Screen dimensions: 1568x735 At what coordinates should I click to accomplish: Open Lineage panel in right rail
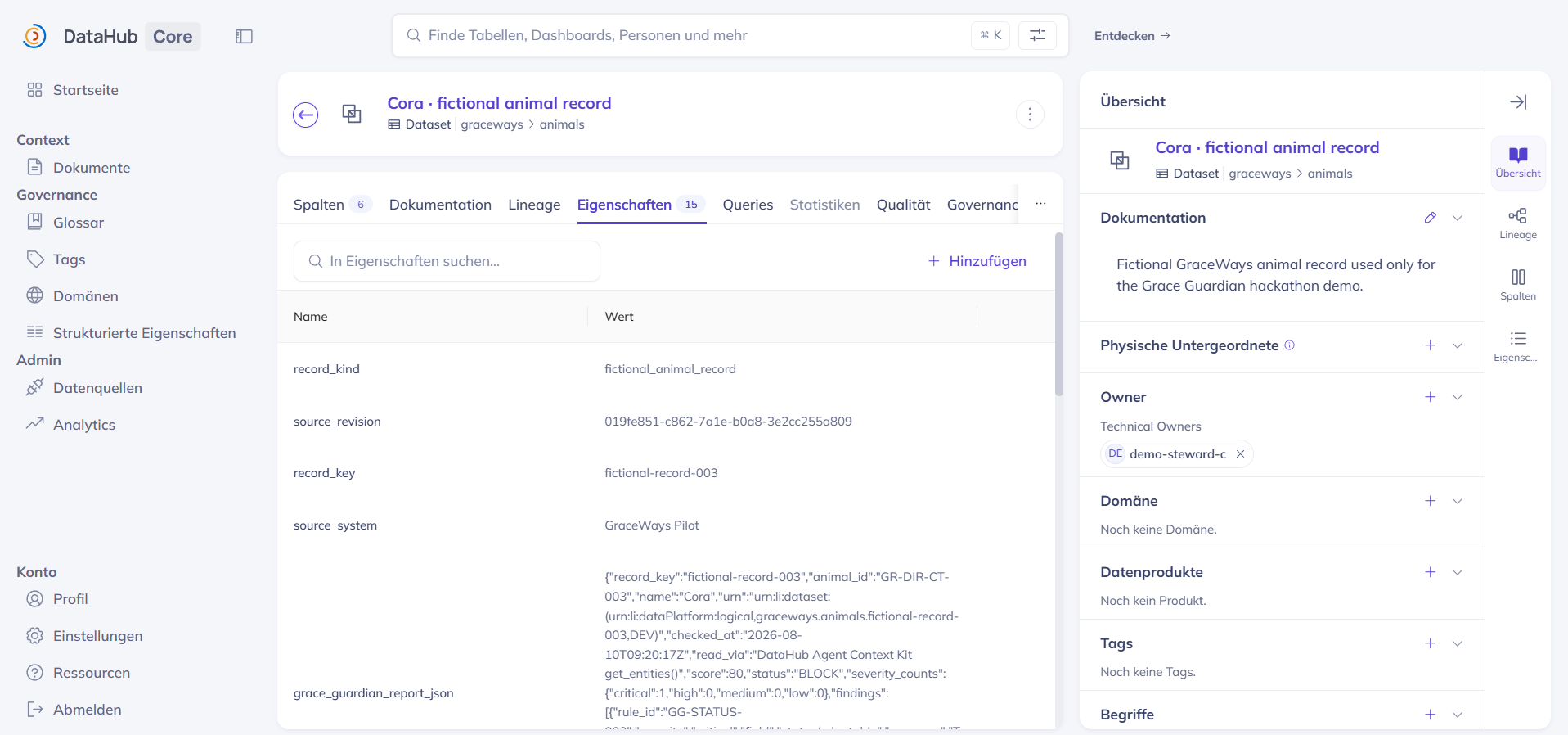[1518, 223]
